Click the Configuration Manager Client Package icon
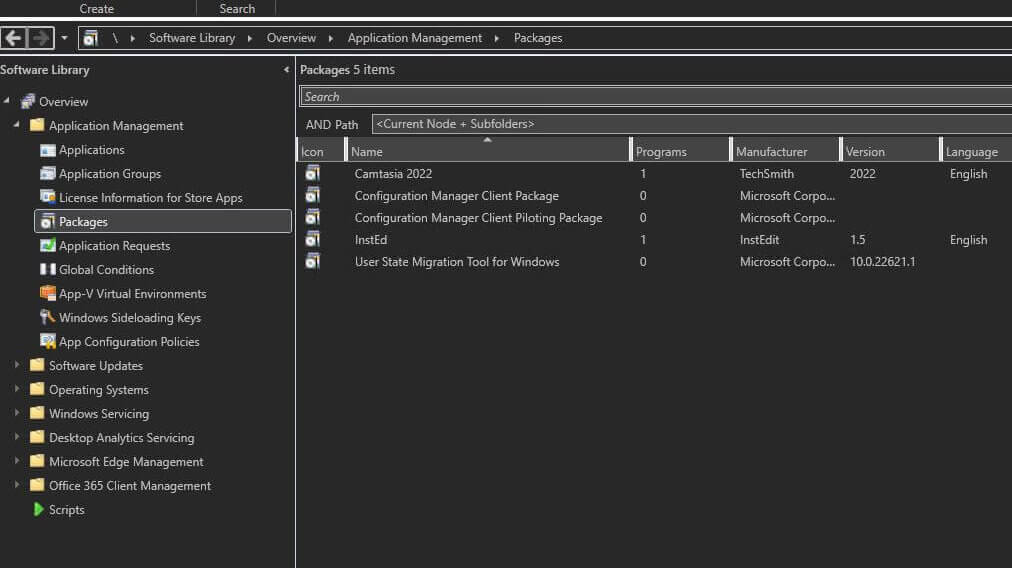 coord(313,195)
